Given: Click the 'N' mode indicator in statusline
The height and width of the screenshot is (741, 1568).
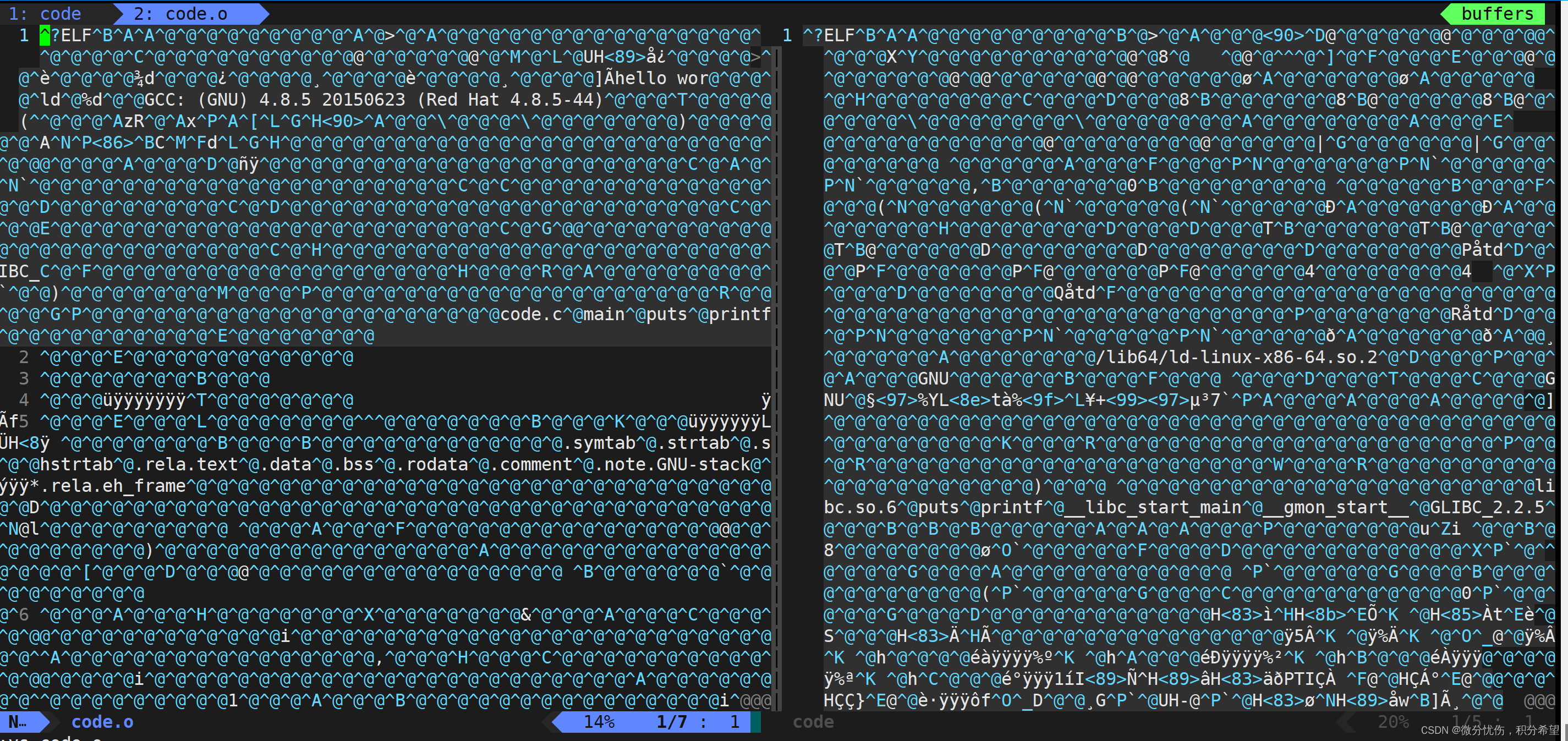Looking at the screenshot, I should coord(18,722).
